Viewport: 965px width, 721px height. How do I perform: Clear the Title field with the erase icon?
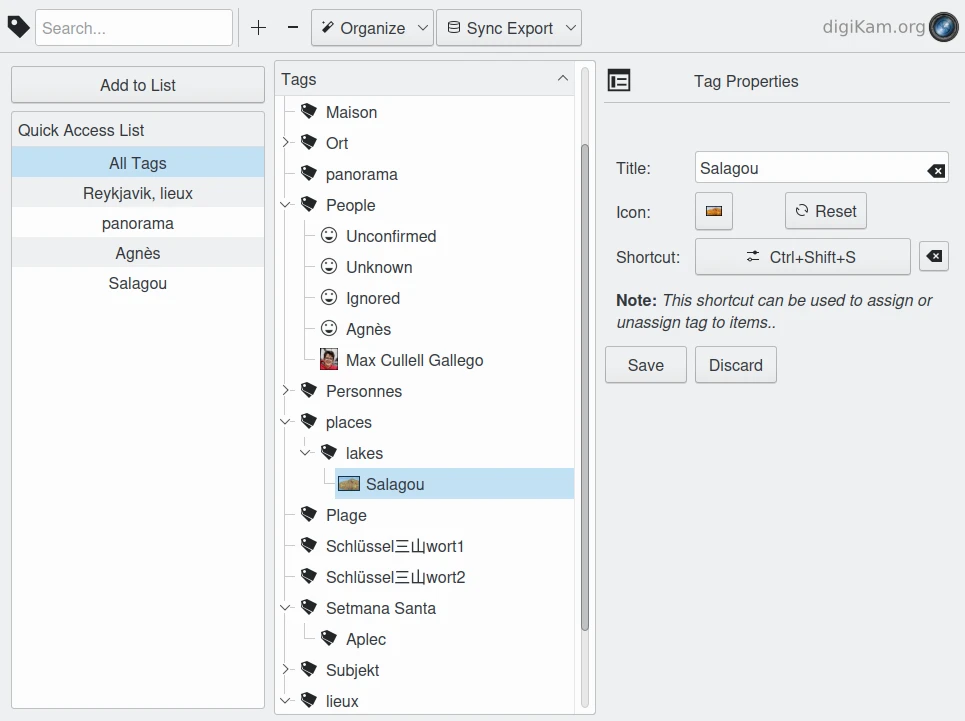pos(936,170)
